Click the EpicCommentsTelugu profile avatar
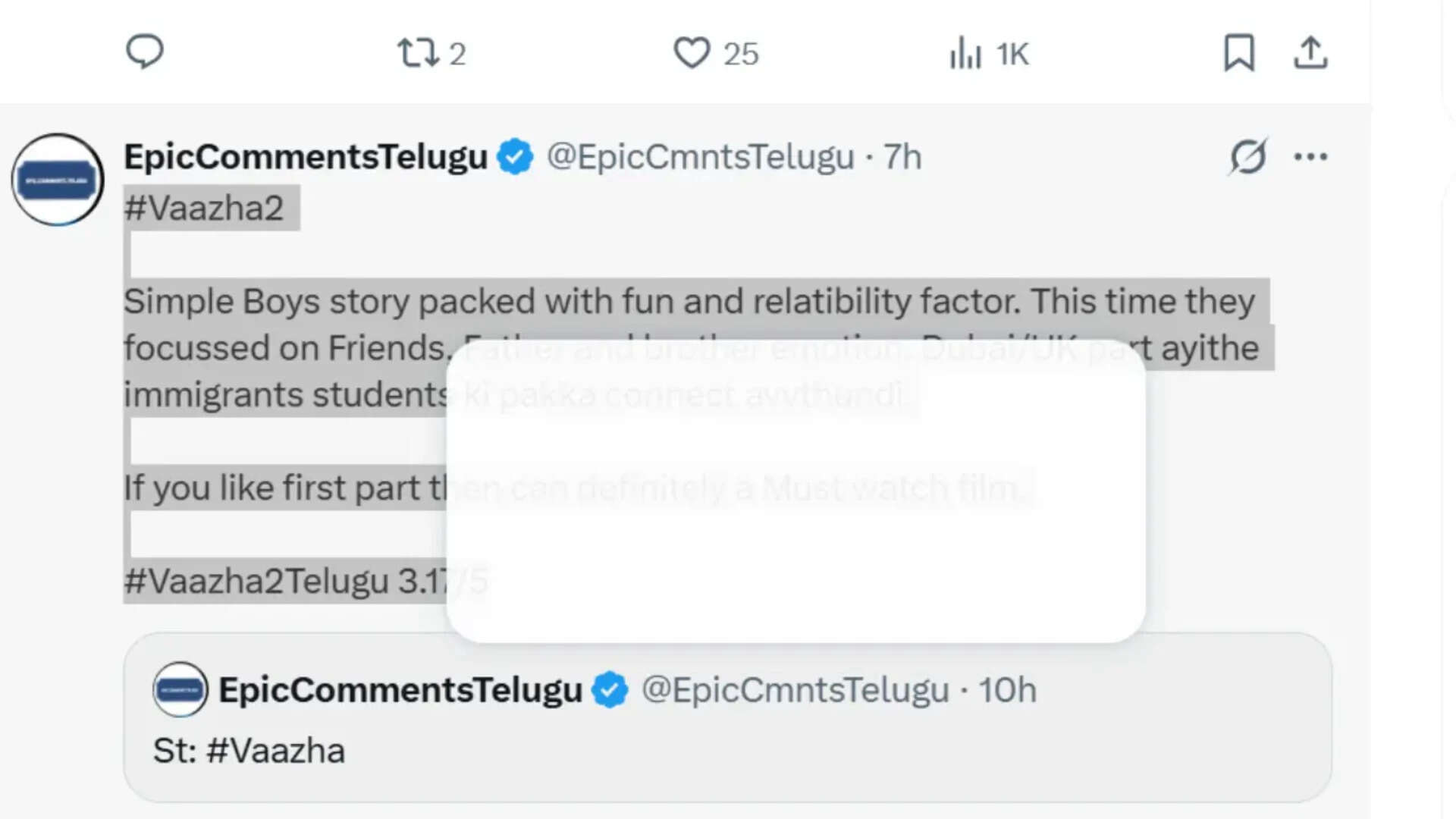Image resolution: width=1456 pixels, height=819 pixels. 58,180
